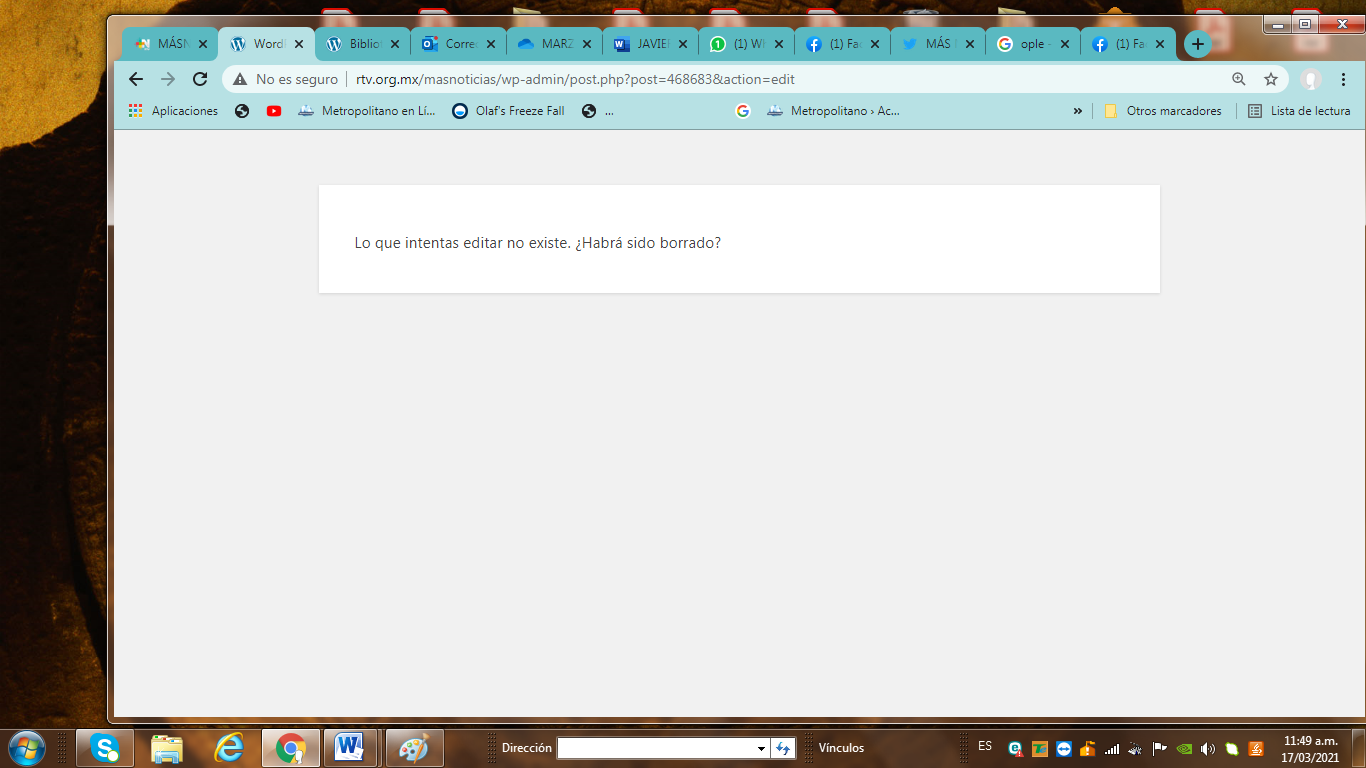Click the Dirección refresh/go button
The height and width of the screenshot is (768, 1366).
(784, 748)
